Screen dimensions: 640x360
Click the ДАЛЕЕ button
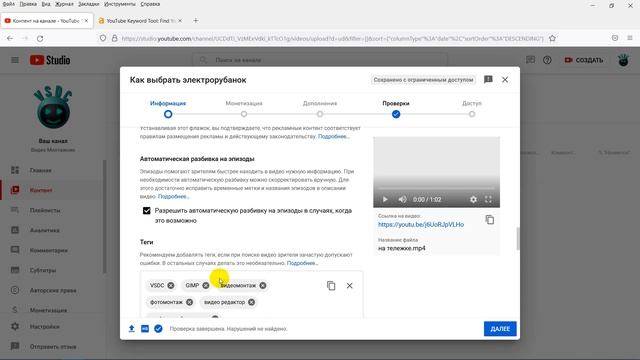pos(500,329)
